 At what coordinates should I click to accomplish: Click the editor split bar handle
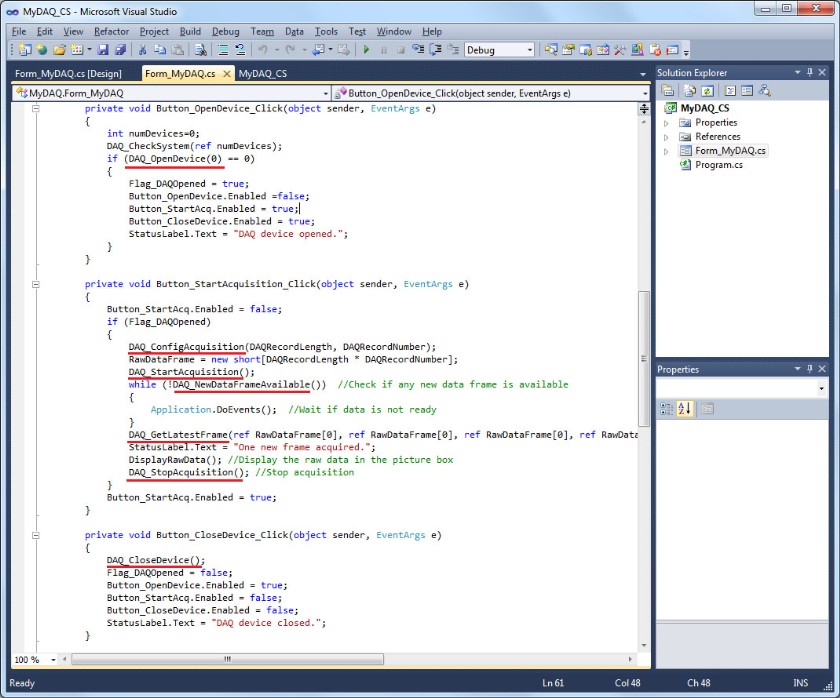pos(644,109)
